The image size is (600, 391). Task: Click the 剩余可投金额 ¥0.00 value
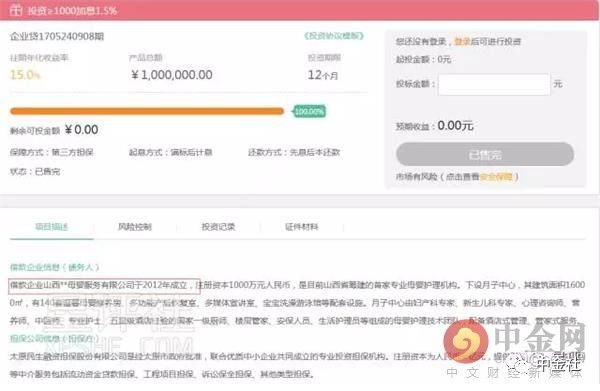81,130
